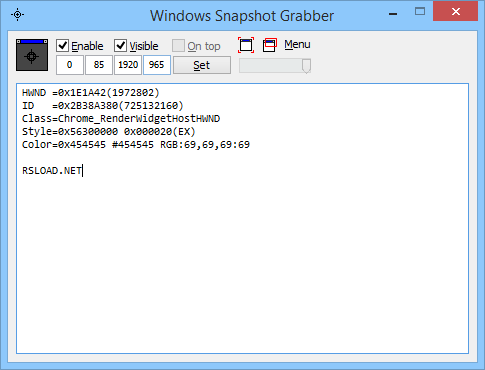
Task: Click the height field showing 965
Action: 157,65
